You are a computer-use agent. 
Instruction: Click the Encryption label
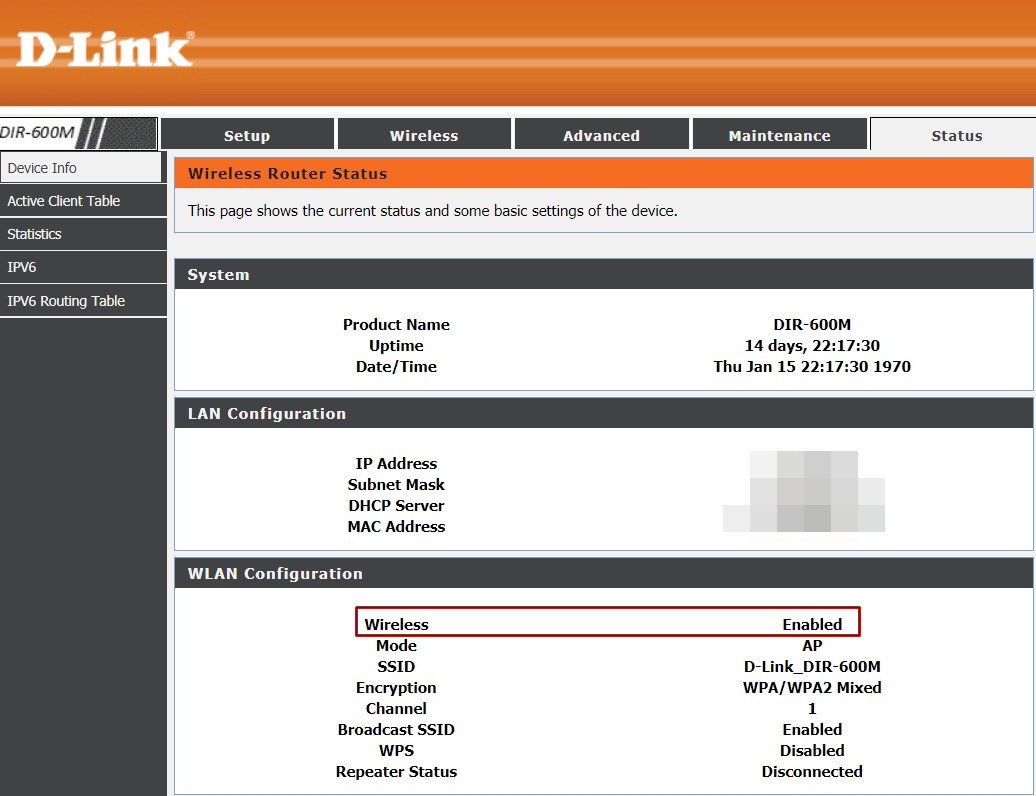click(396, 688)
